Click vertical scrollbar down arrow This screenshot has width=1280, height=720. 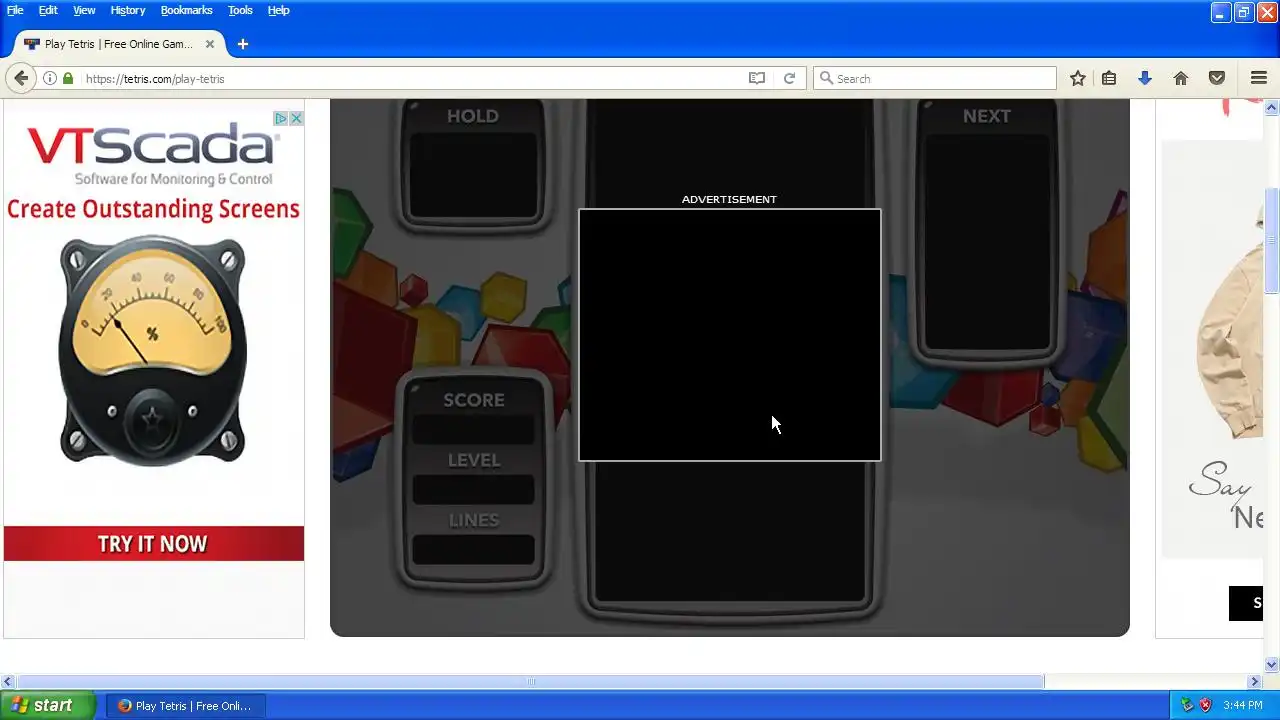pyautogui.click(x=1272, y=664)
